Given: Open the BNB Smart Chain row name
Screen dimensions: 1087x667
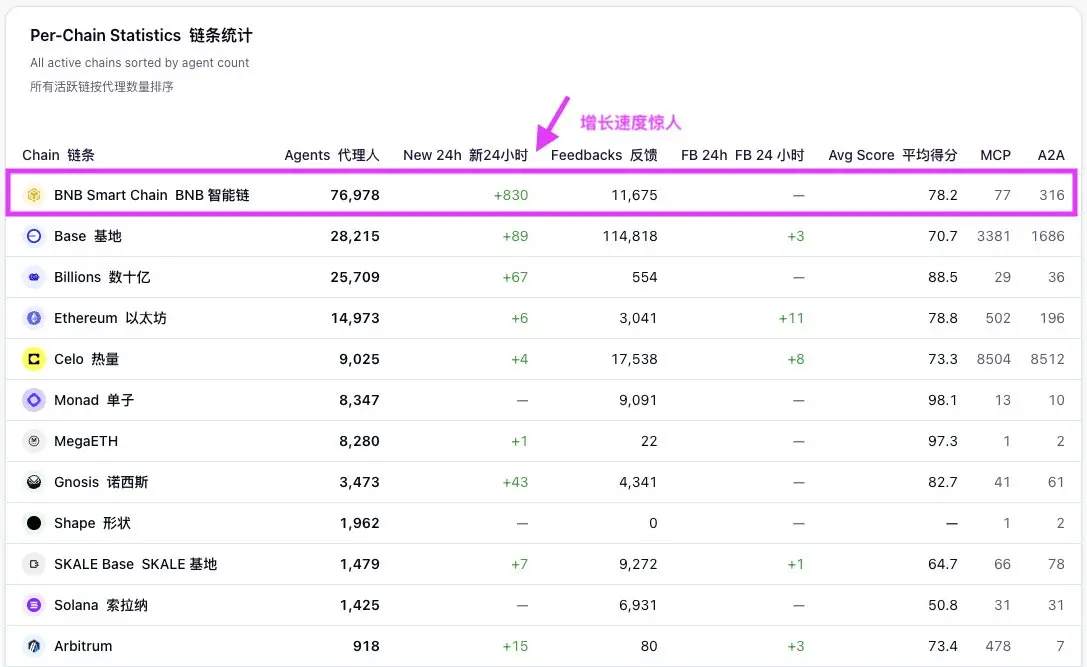Looking at the screenshot, I should coord(152,196).
